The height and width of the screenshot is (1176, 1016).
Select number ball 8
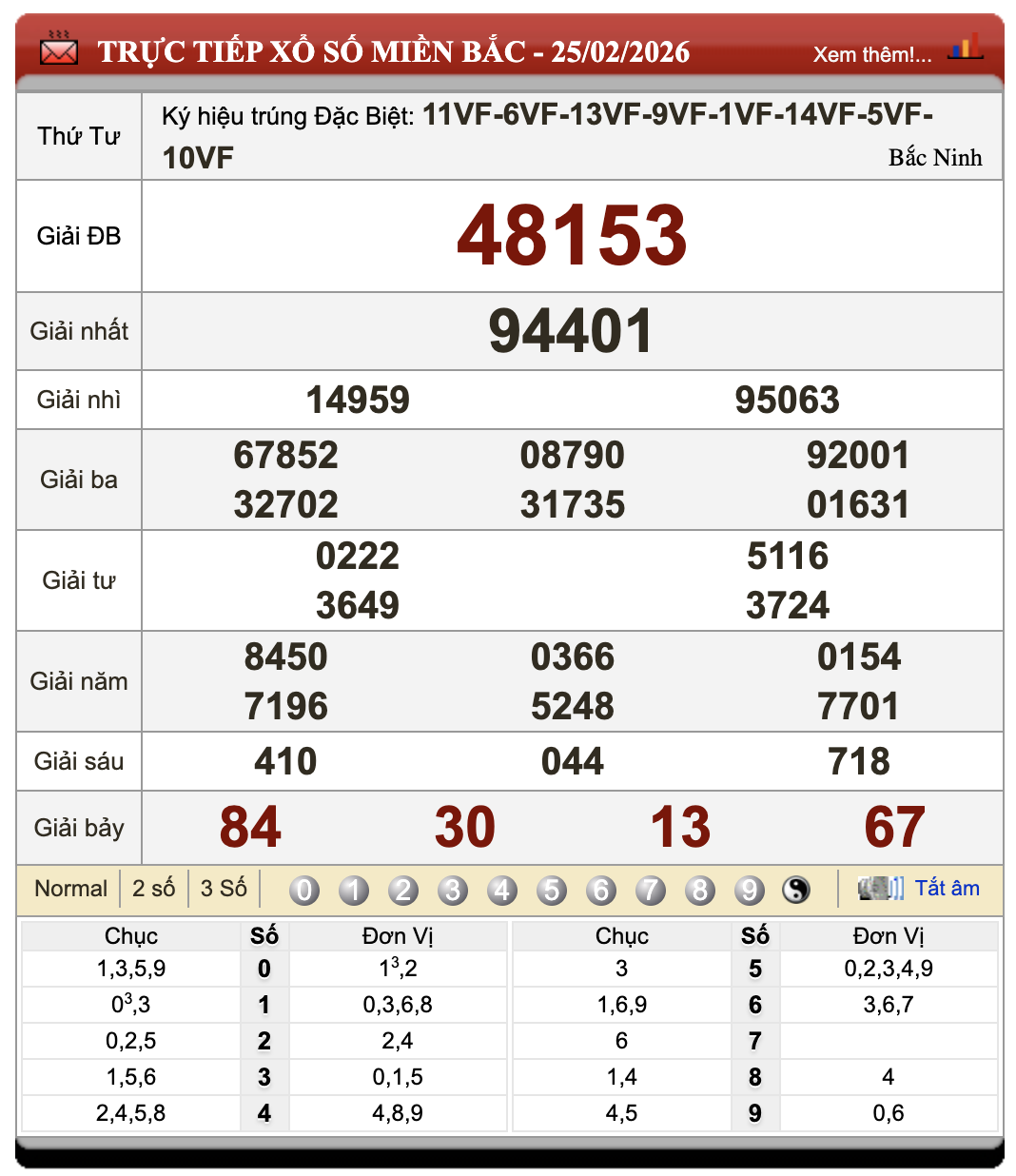point(700,890)
